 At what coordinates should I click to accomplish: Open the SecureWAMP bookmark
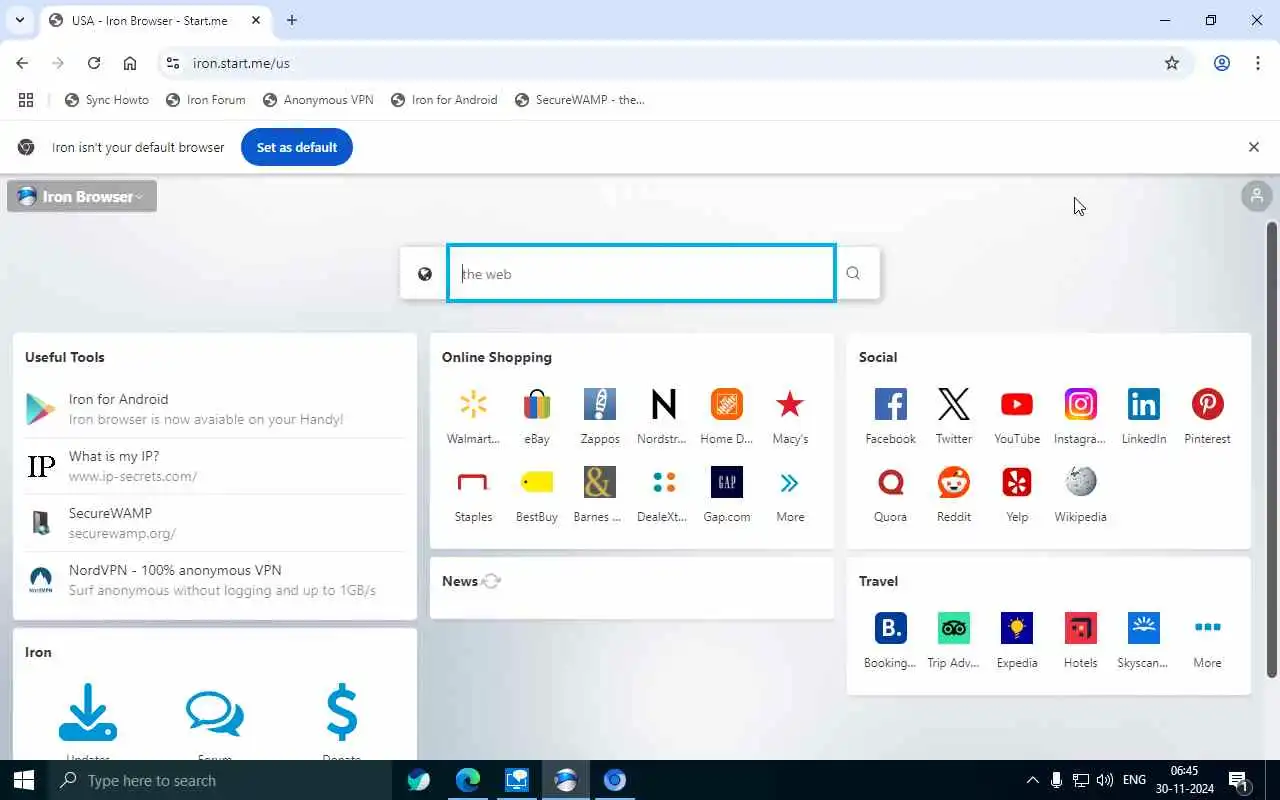tap(580, 100)
